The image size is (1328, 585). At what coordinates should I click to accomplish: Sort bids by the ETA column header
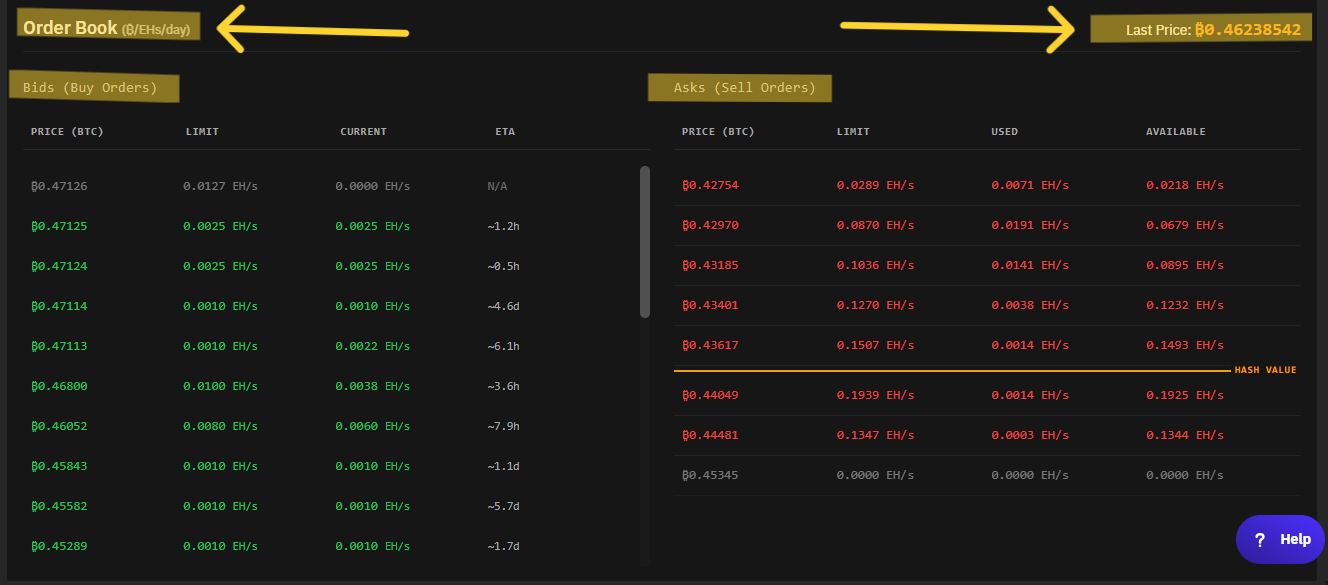point(505,132)
